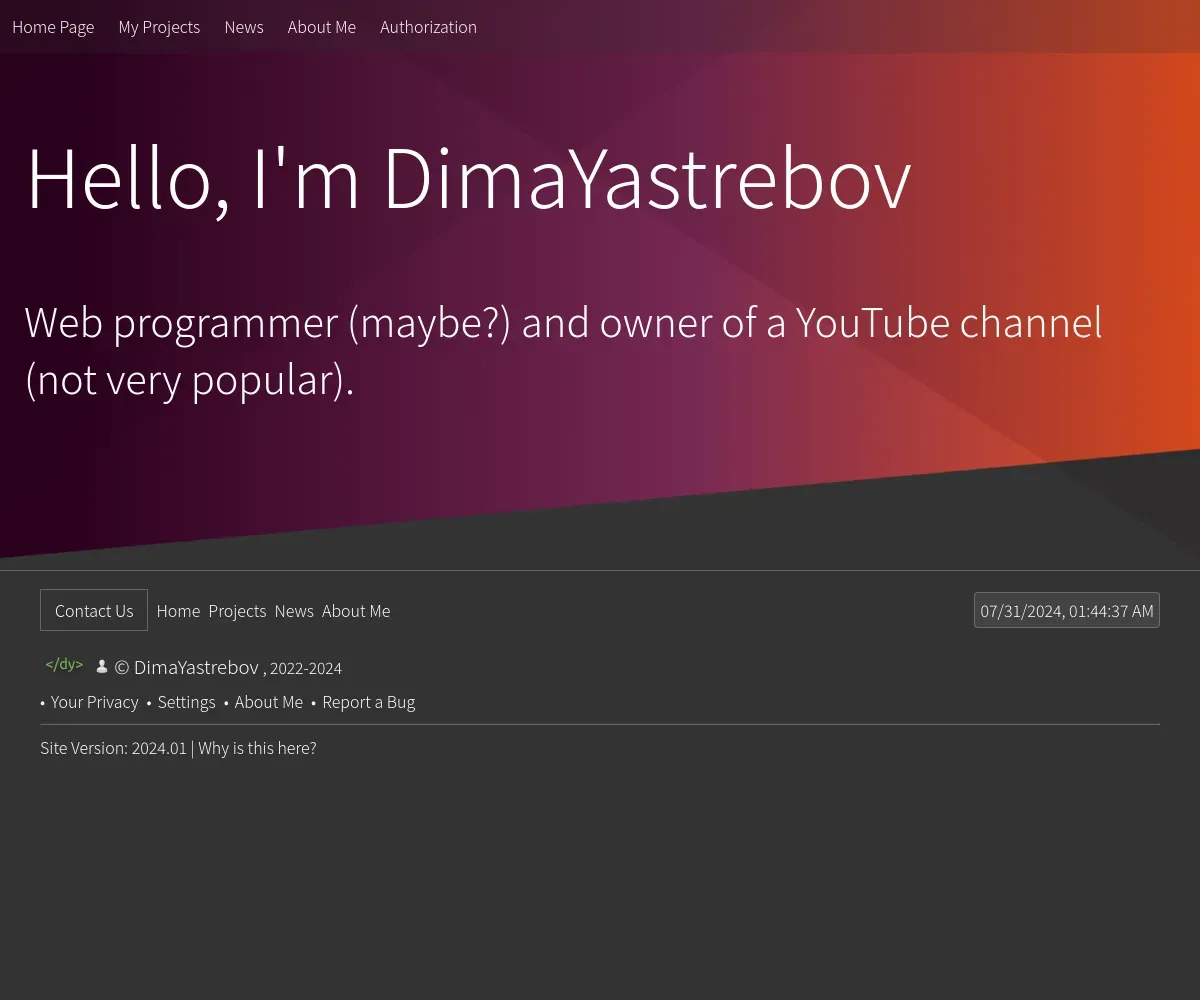Click the Why is this here? link
Screen dimensions: 1200x1000
point(257,748)
